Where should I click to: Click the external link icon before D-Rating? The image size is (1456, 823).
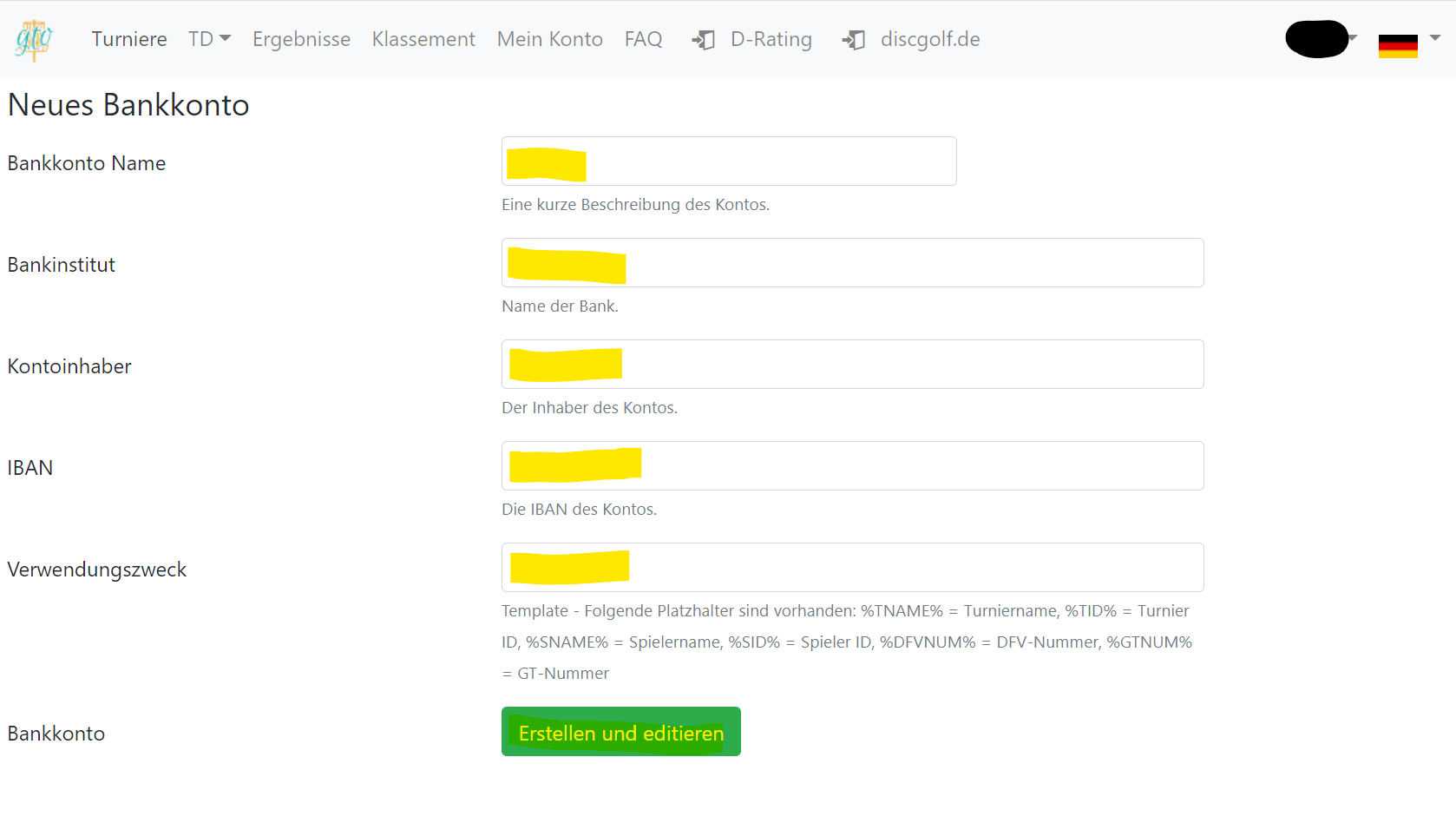703,40
